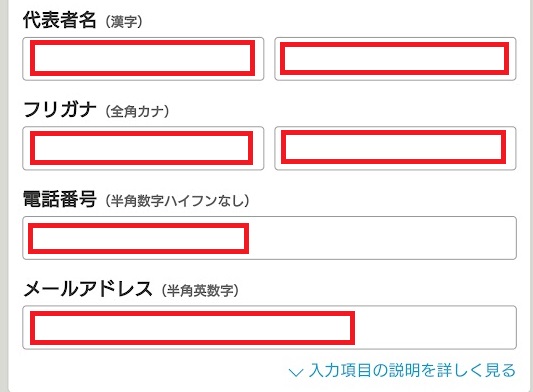
Task: Click the surname field under 代表者名
Action: [143, 59]
